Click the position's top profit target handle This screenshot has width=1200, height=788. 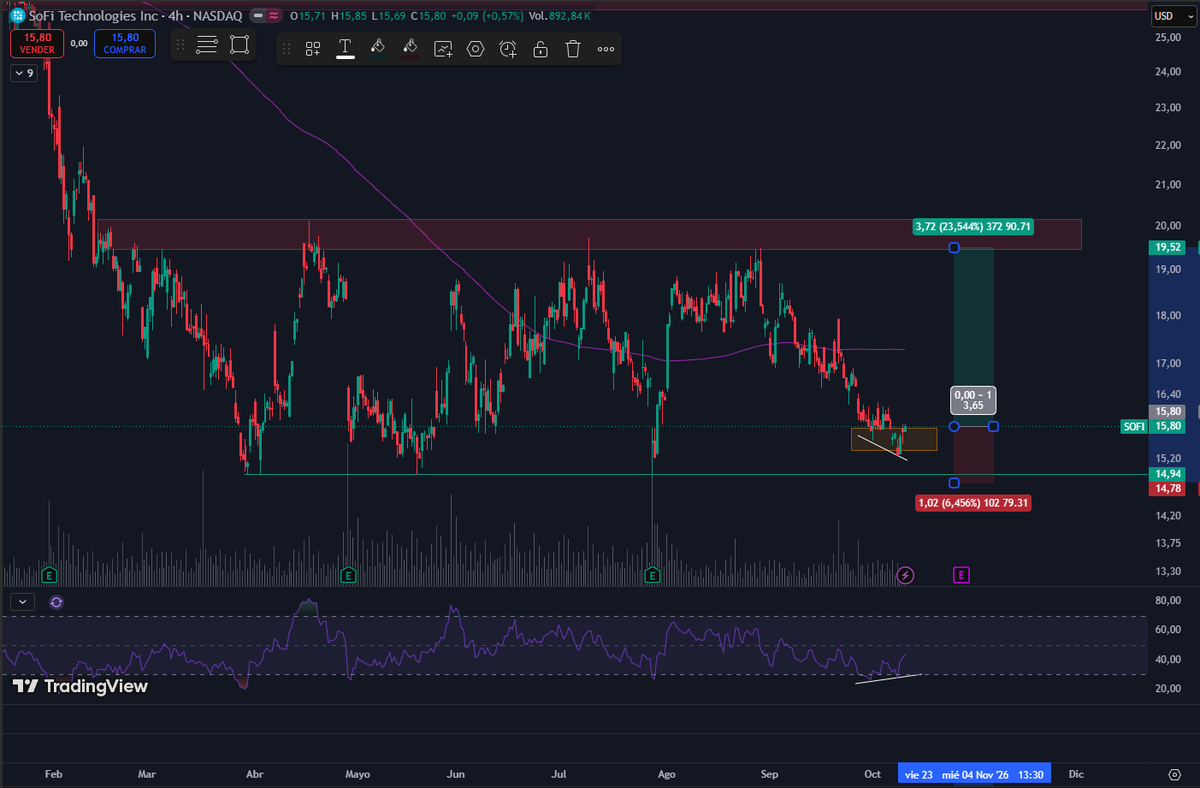click(954, 247)
